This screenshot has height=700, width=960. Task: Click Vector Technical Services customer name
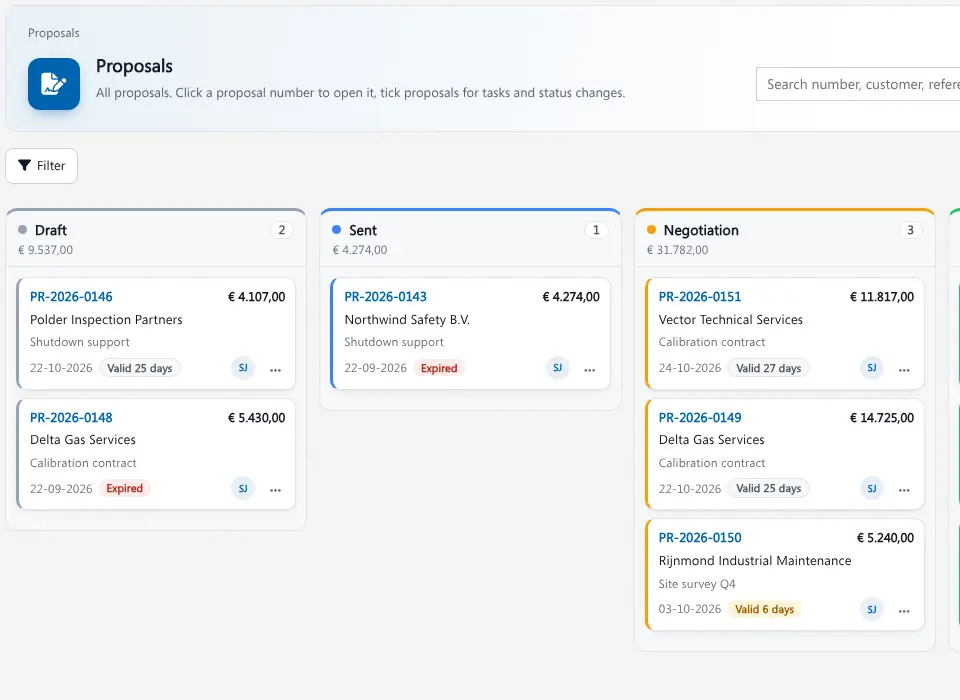click(730, 320)
